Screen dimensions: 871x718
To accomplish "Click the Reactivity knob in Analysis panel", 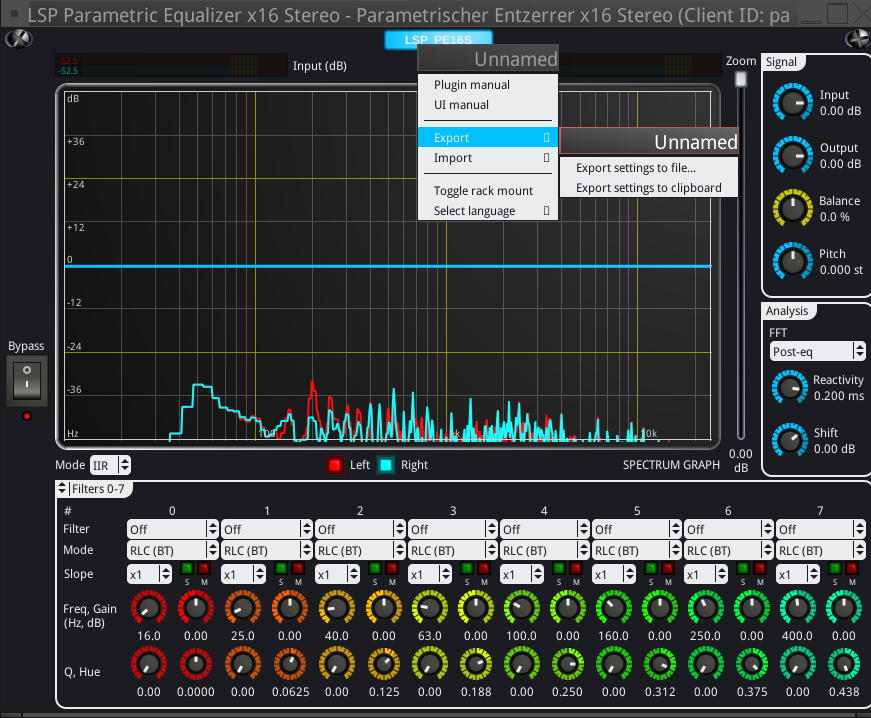I will 790,387.
